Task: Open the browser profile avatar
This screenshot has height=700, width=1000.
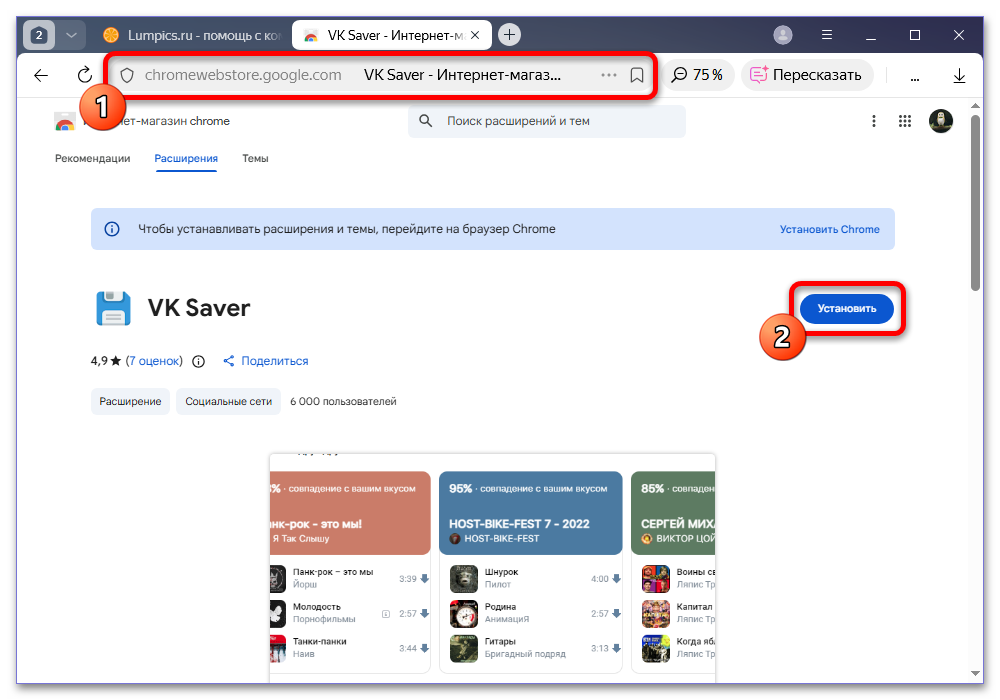Action: coord(783,35)
